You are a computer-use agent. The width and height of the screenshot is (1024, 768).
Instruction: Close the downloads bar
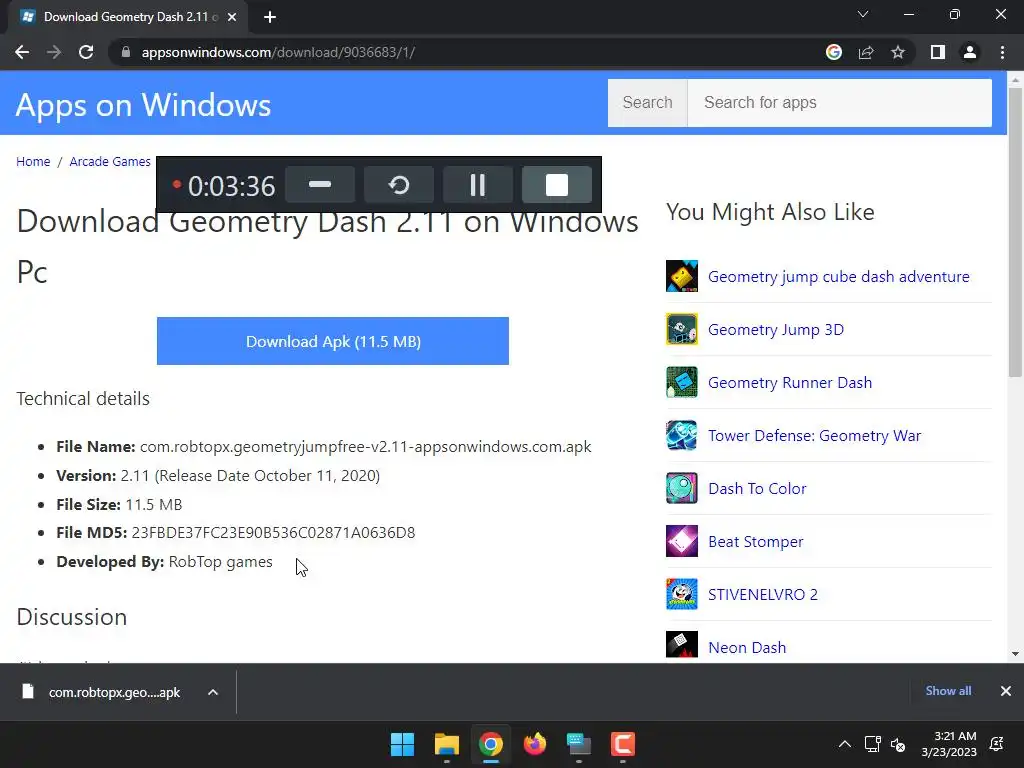pos(1006,691)
